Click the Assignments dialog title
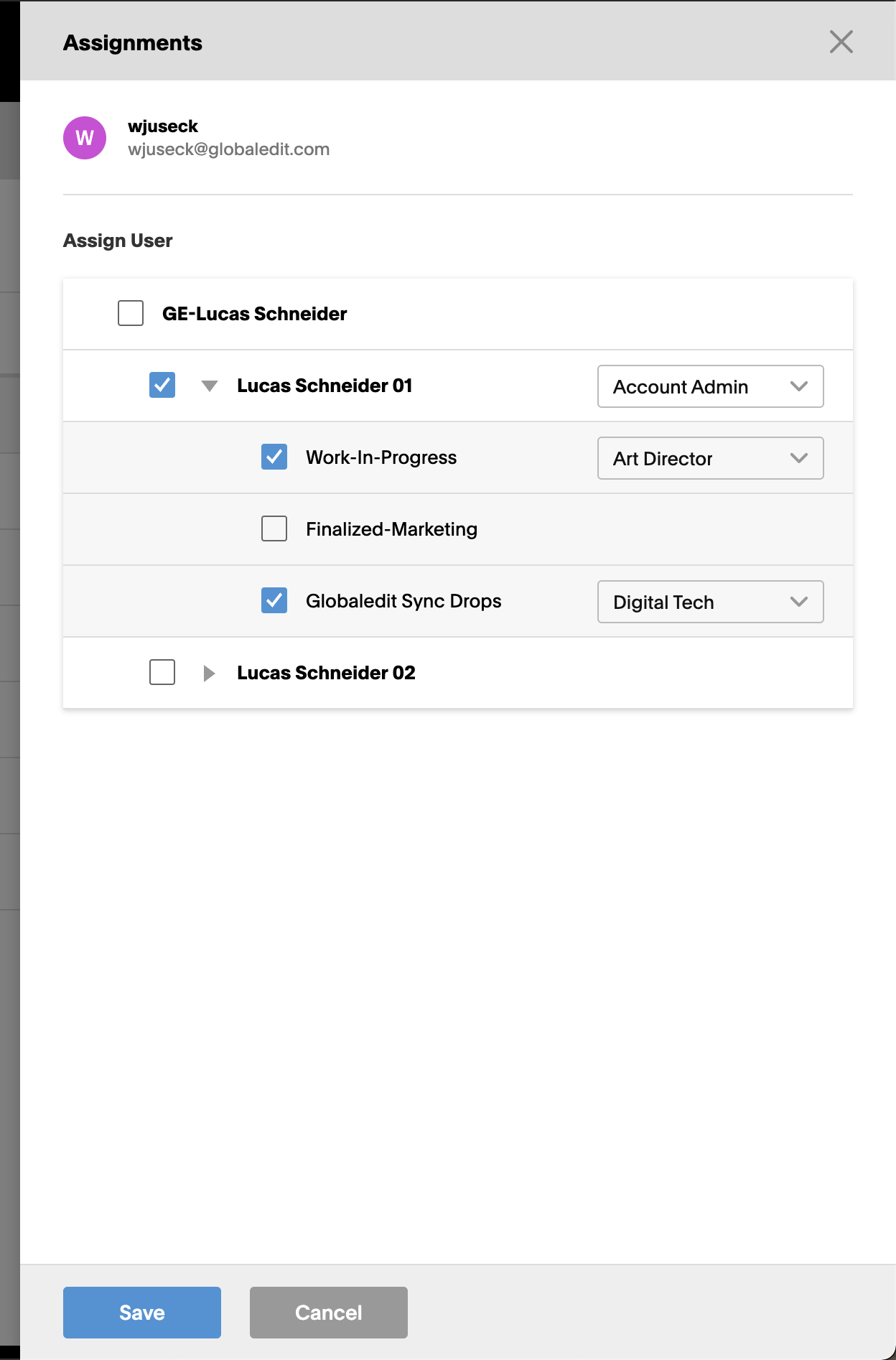Image resolution: width=896 pixels, height=1360 pixels. point(133,43)
